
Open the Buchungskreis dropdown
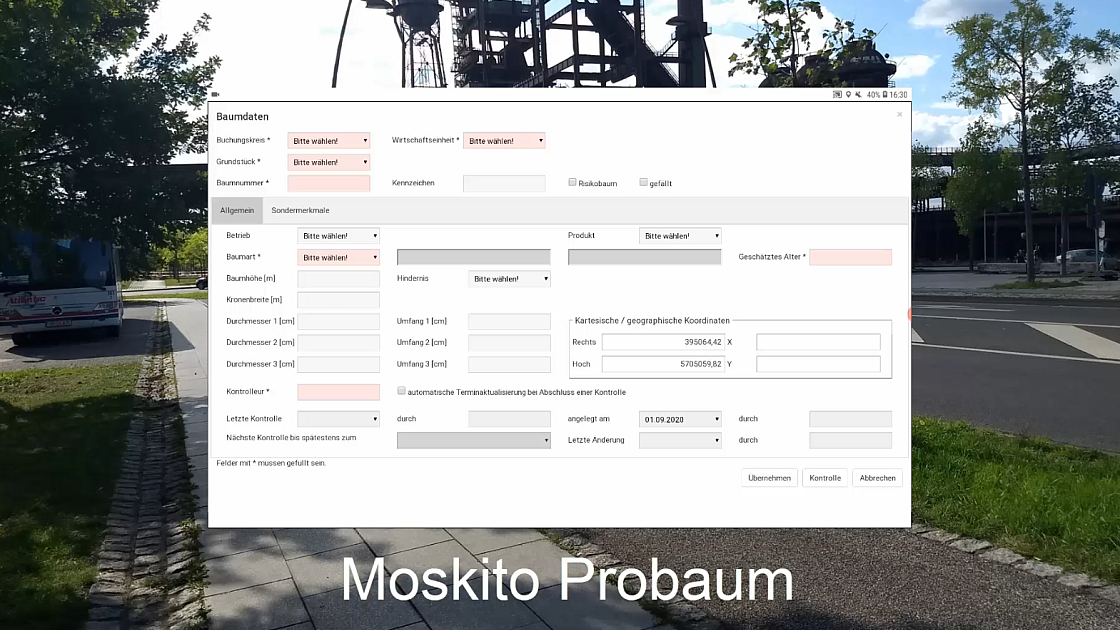click(x=328, y=141)
